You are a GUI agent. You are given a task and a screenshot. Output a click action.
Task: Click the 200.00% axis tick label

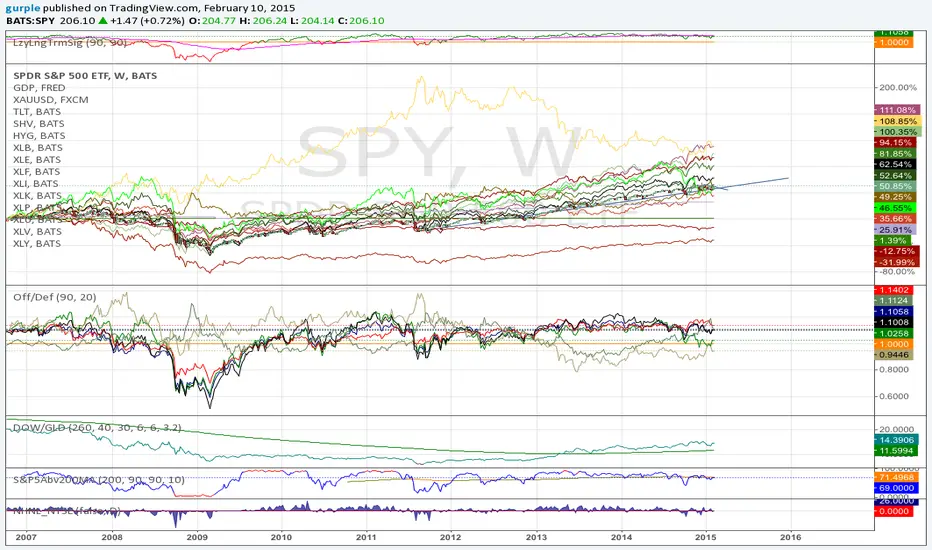point(898,87)
